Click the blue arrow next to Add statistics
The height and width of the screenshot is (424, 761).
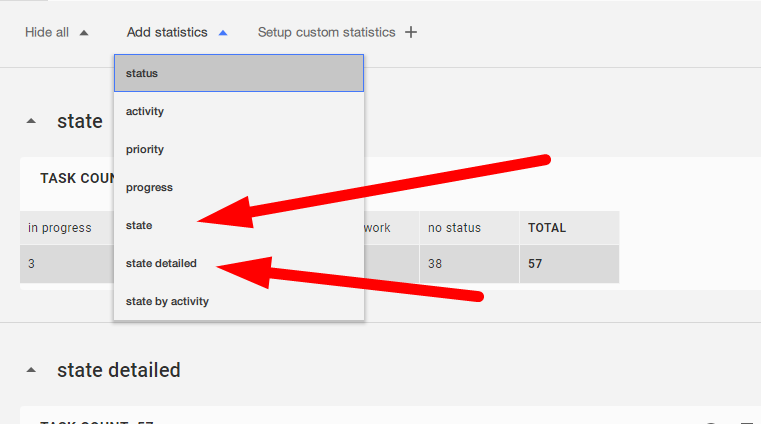click(223, 33)
